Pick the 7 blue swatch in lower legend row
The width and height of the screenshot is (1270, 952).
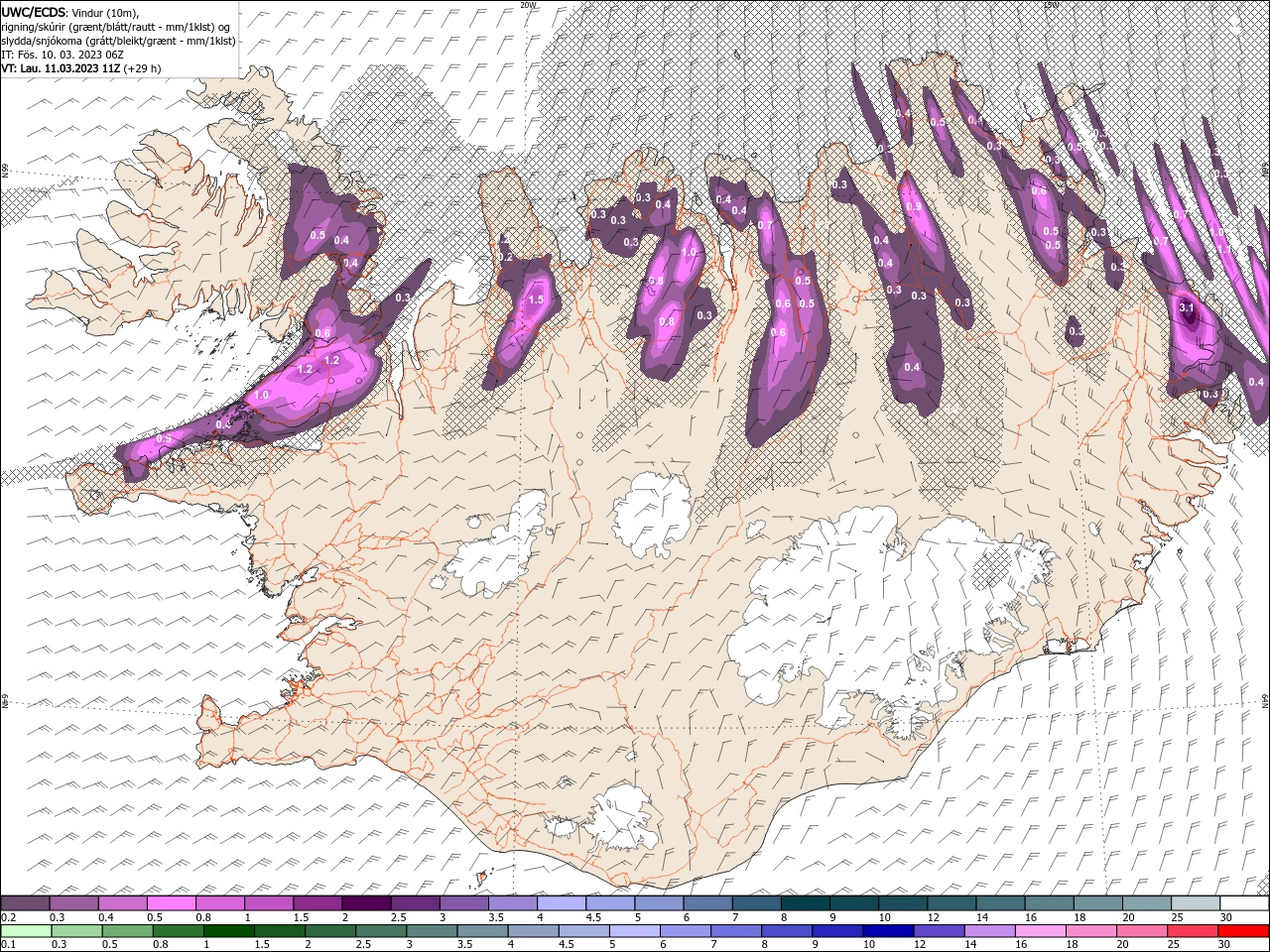click(736, 931)
